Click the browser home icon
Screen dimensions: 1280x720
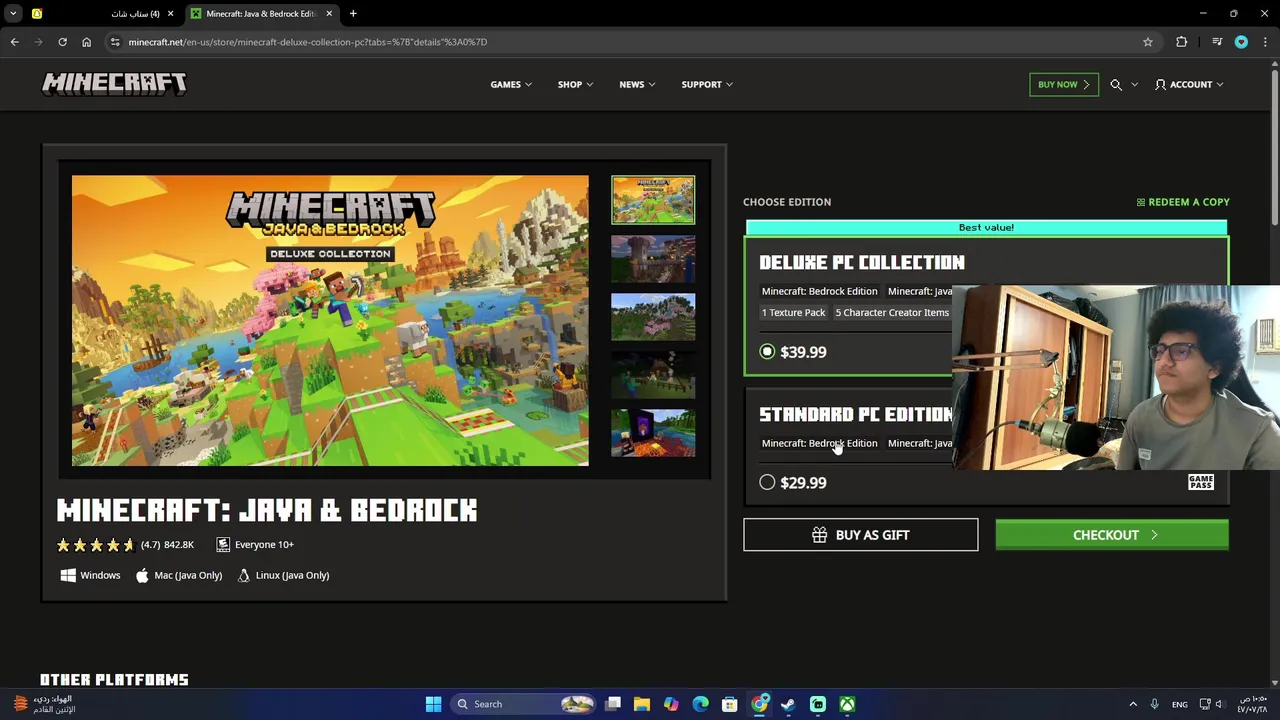pyautogui.click(x=86, y=42)
